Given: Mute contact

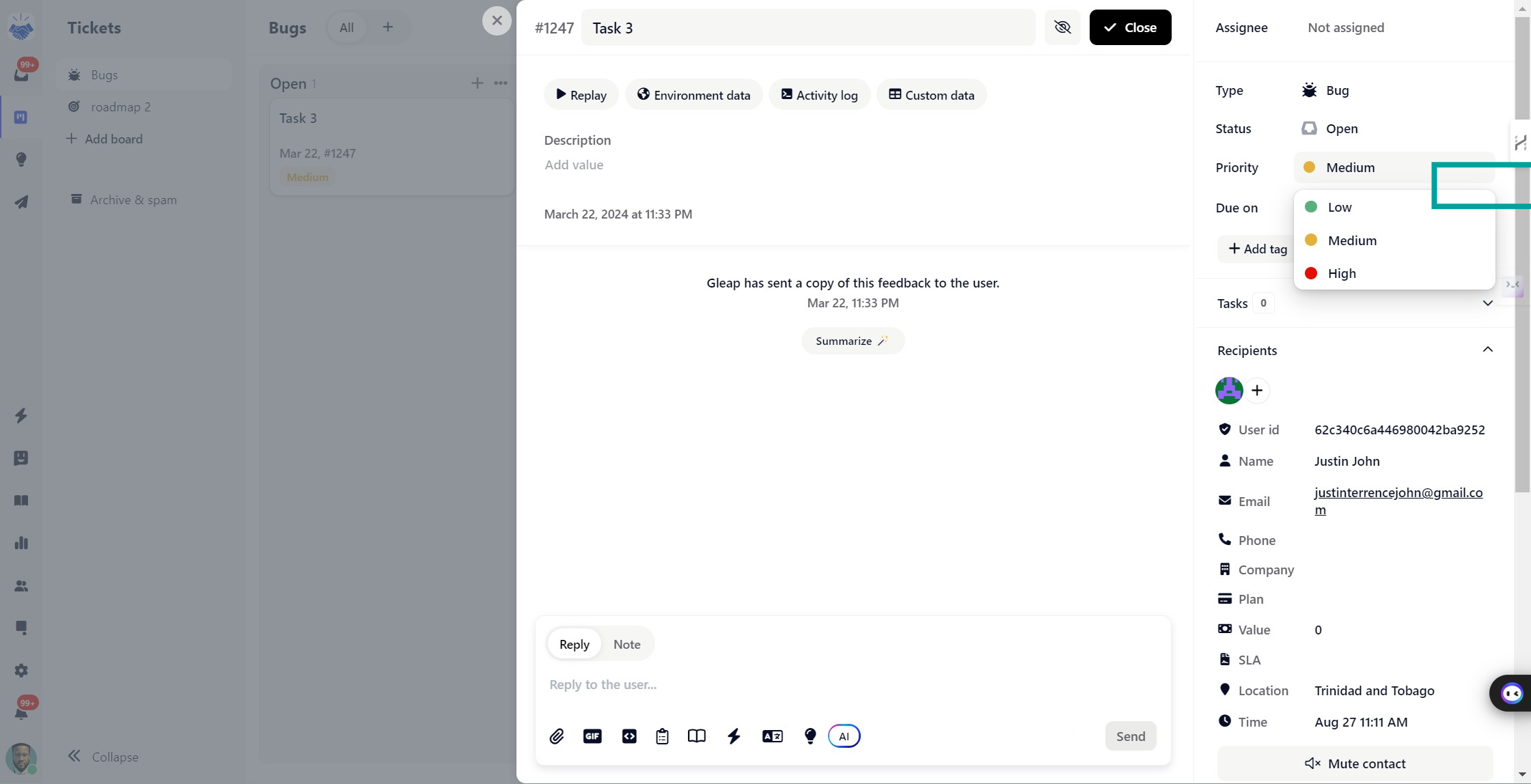Looking at the screenshot, I should pyautogui.click(x=1355, y=764).
